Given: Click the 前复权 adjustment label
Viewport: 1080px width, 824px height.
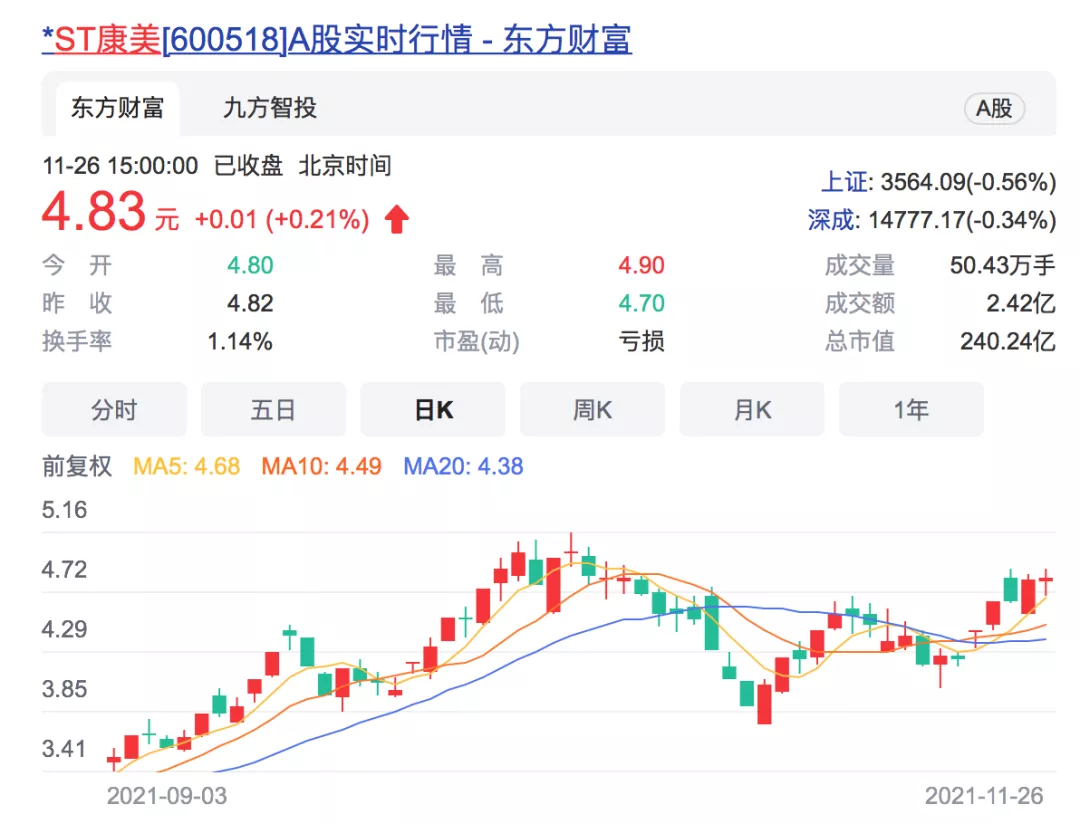Looking at the screenshot, I should click(77, 466).
